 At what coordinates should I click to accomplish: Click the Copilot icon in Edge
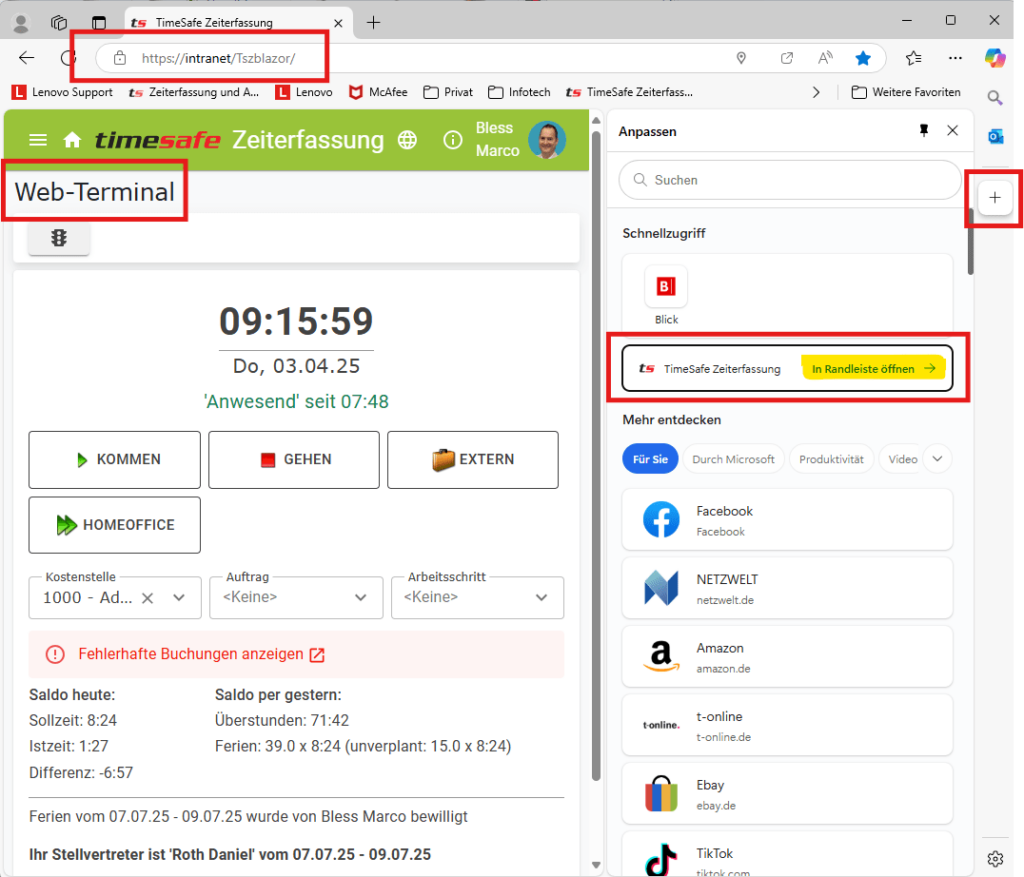(994, 58)
